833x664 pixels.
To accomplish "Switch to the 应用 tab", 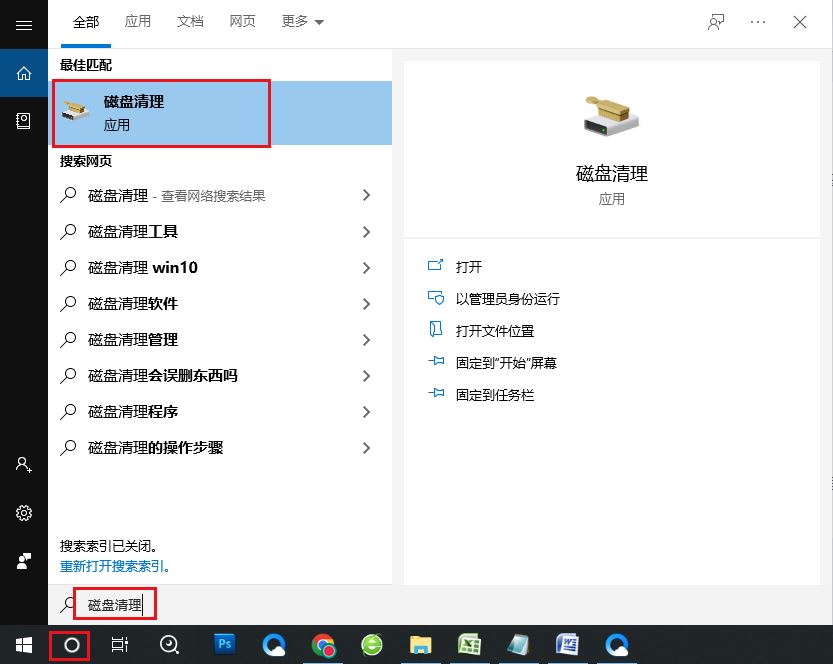I will [138, 21].
